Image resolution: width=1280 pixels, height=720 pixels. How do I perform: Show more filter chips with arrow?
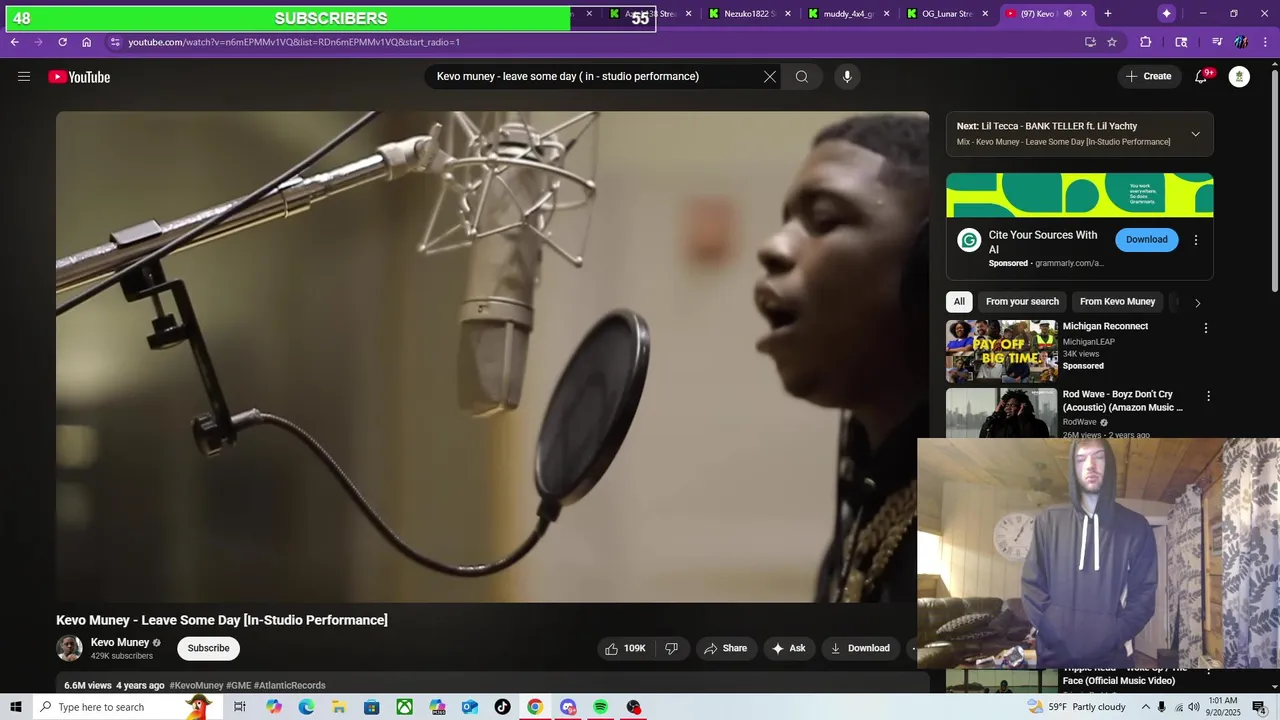[1196, 302]
